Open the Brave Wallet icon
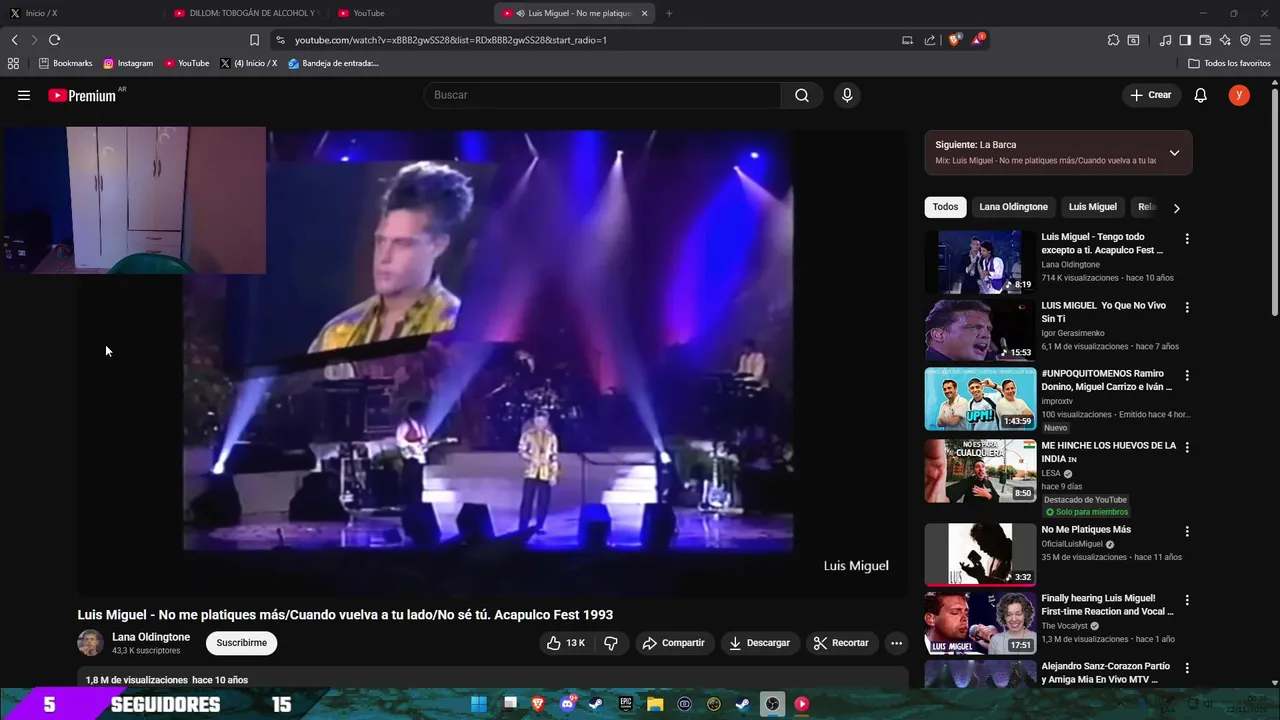This screenshot has width=1280, height=720. click(x=1205, y=40)
